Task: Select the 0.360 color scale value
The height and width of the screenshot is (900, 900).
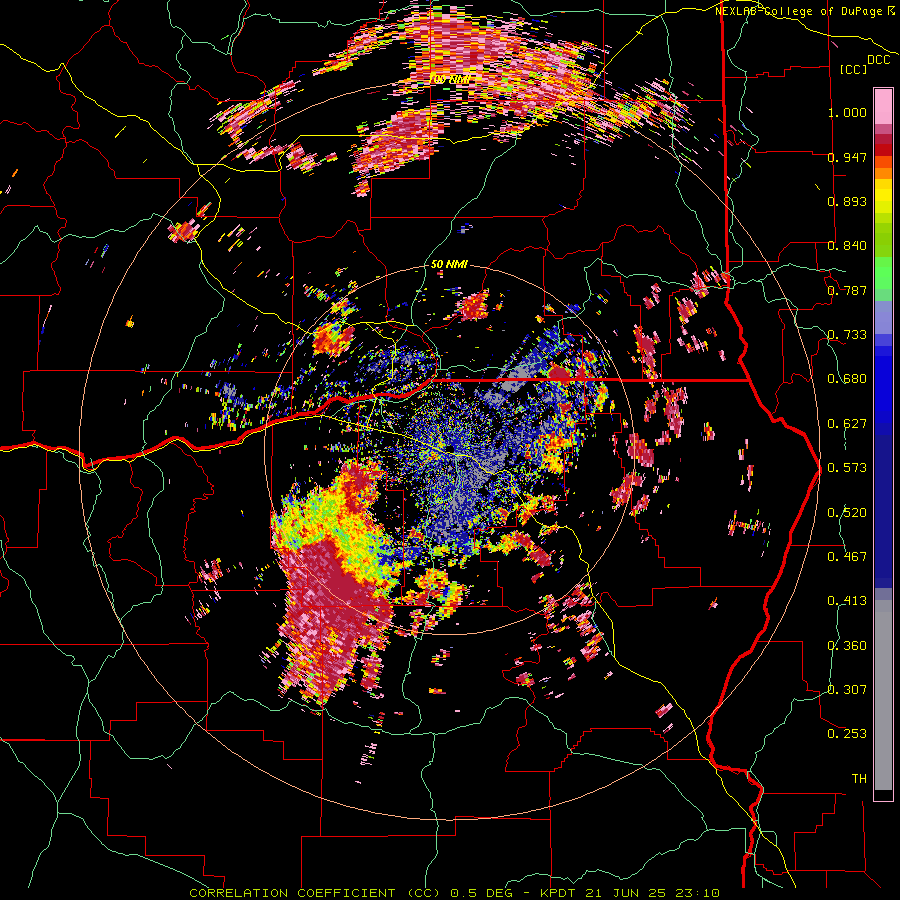Action: click(847, 645)
